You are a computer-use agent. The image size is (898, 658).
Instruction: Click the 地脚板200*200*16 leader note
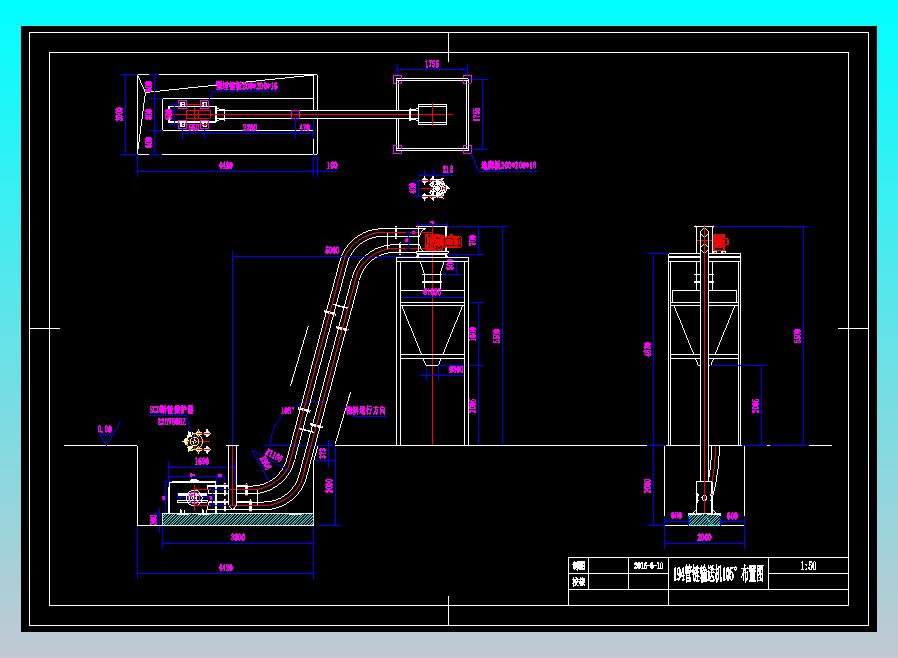pos(508,166)
